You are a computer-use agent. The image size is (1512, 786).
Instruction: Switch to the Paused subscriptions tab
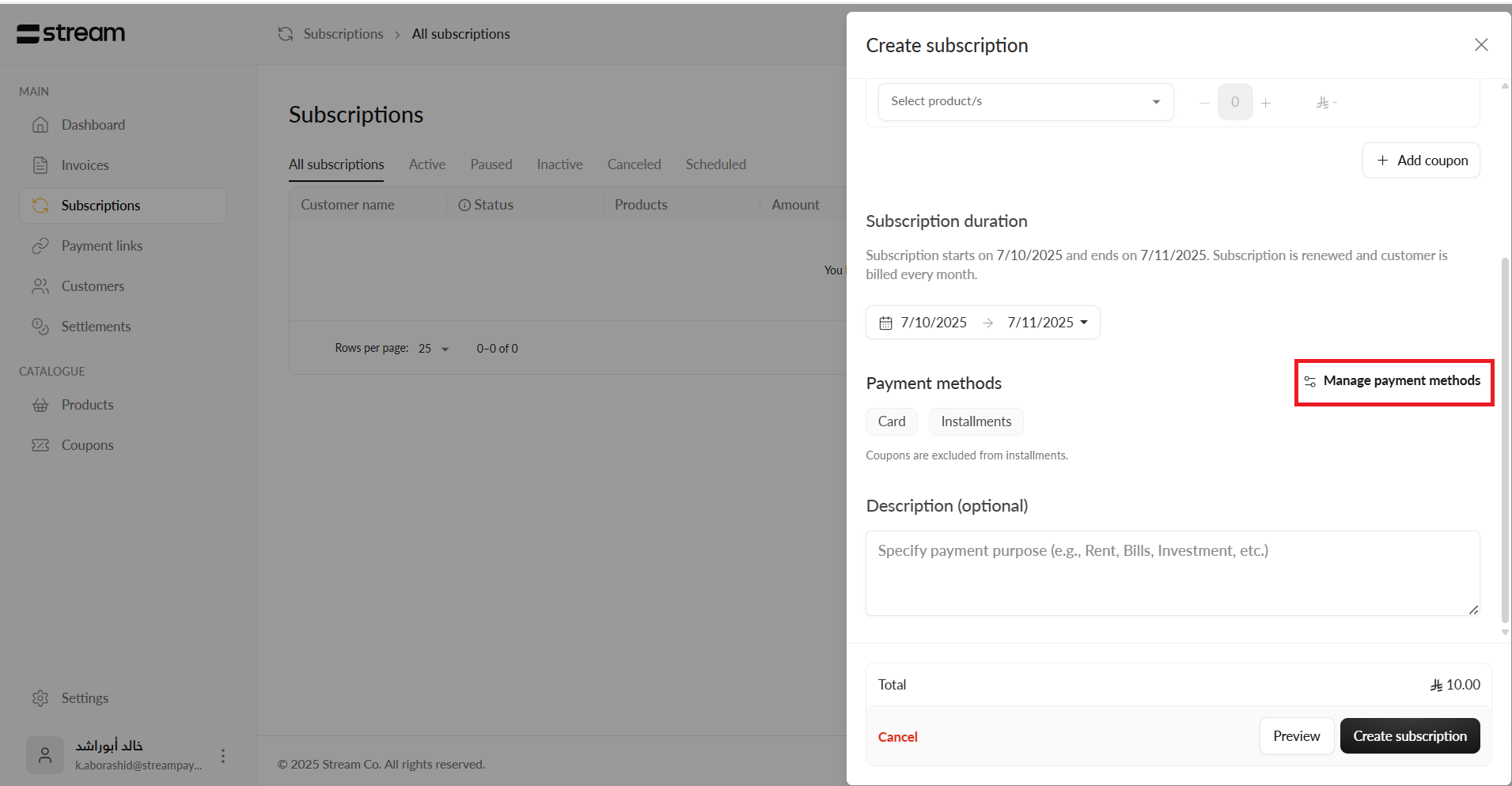pyautogui.click(x=491, y=164)
